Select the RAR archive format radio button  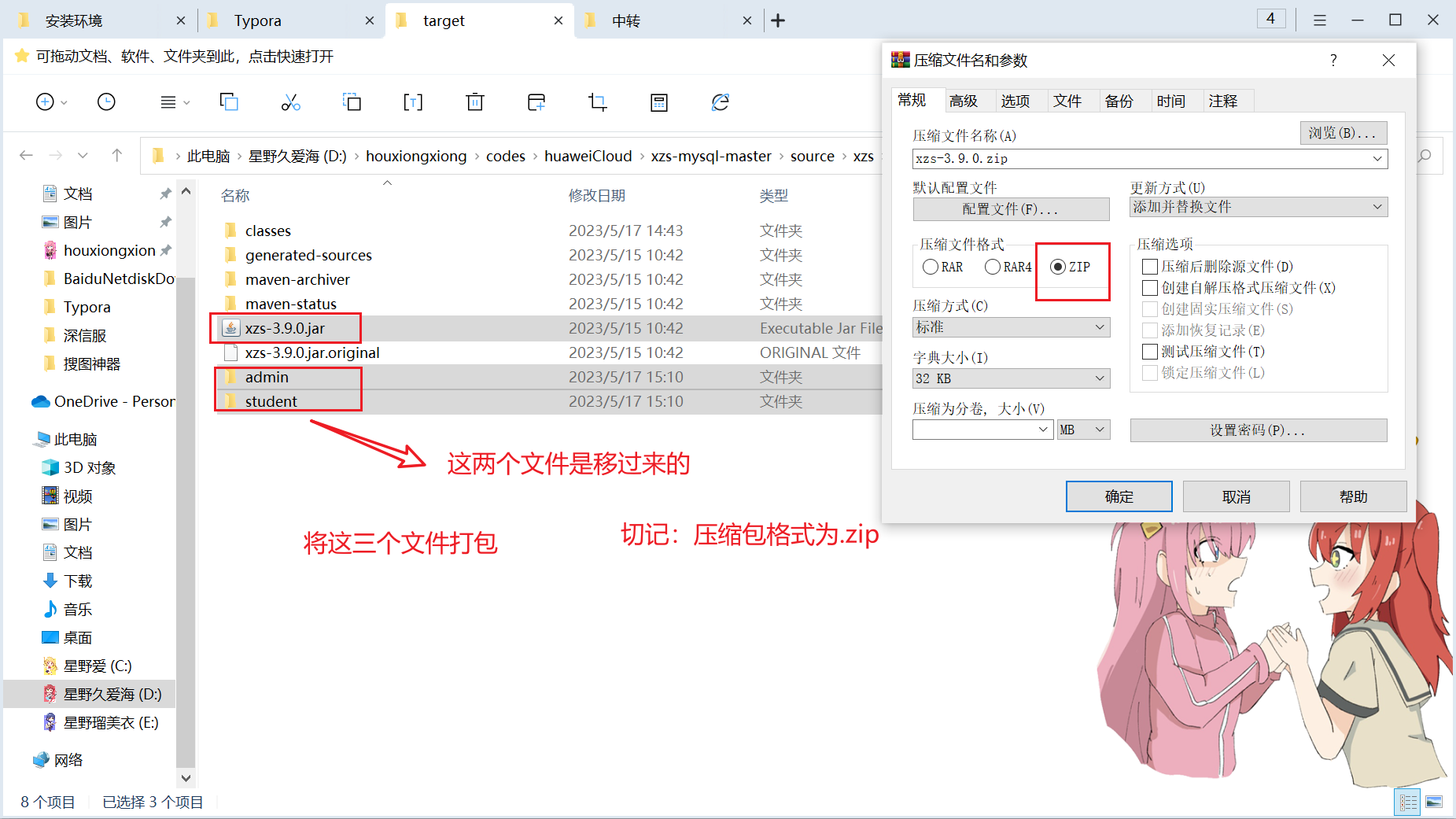[x=931, y=267]
